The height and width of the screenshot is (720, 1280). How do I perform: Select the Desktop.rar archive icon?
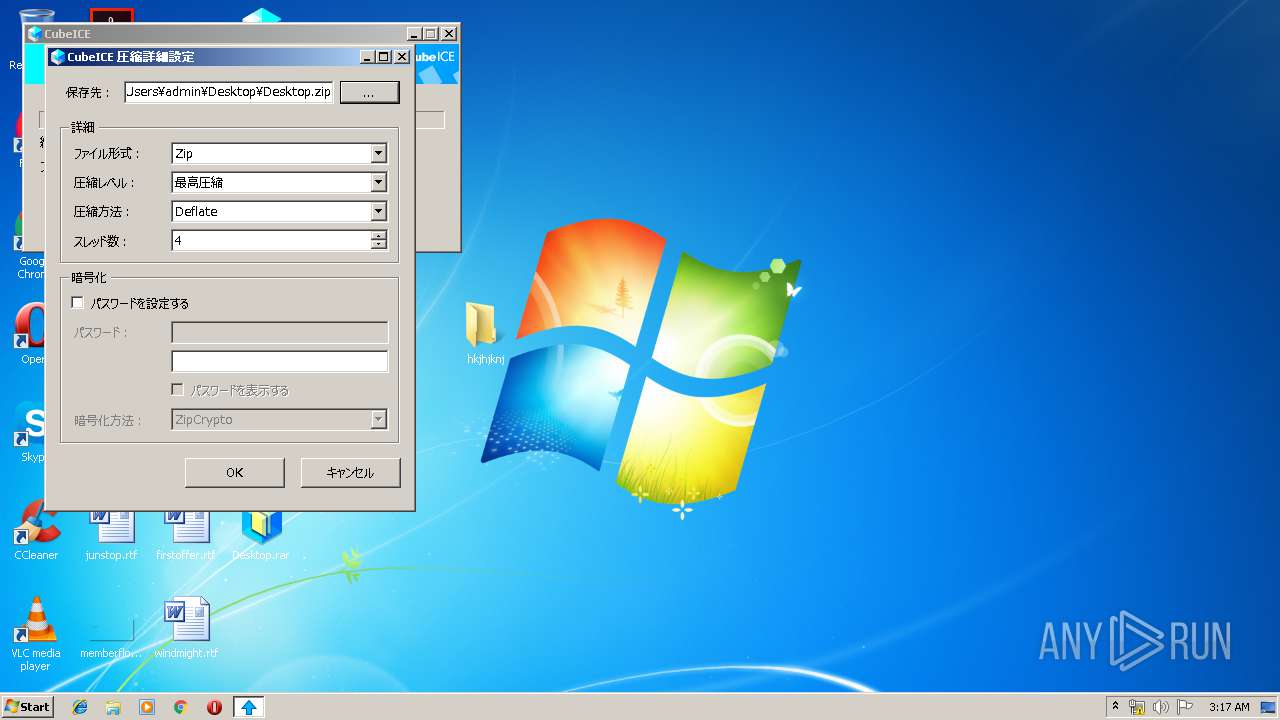[x=261, y=536]
